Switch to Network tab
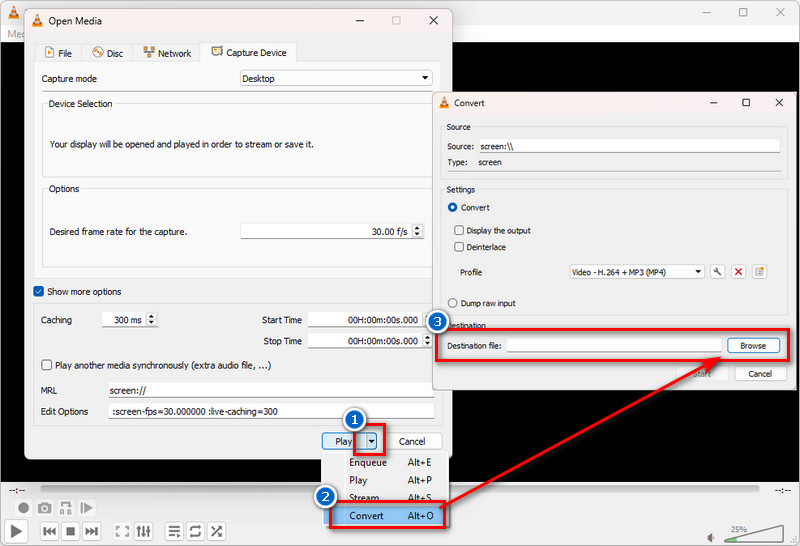Viewport: 800px width, 546px height. tap(167, 53)
